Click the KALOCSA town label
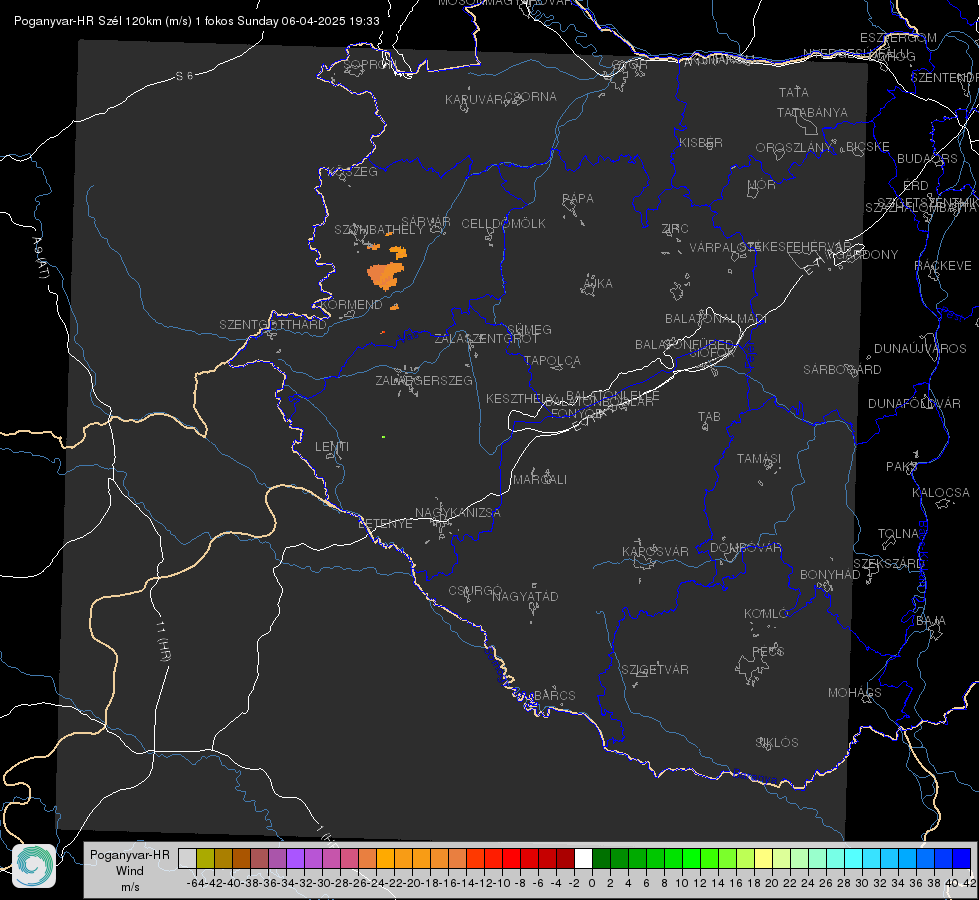 coord(941,493)
